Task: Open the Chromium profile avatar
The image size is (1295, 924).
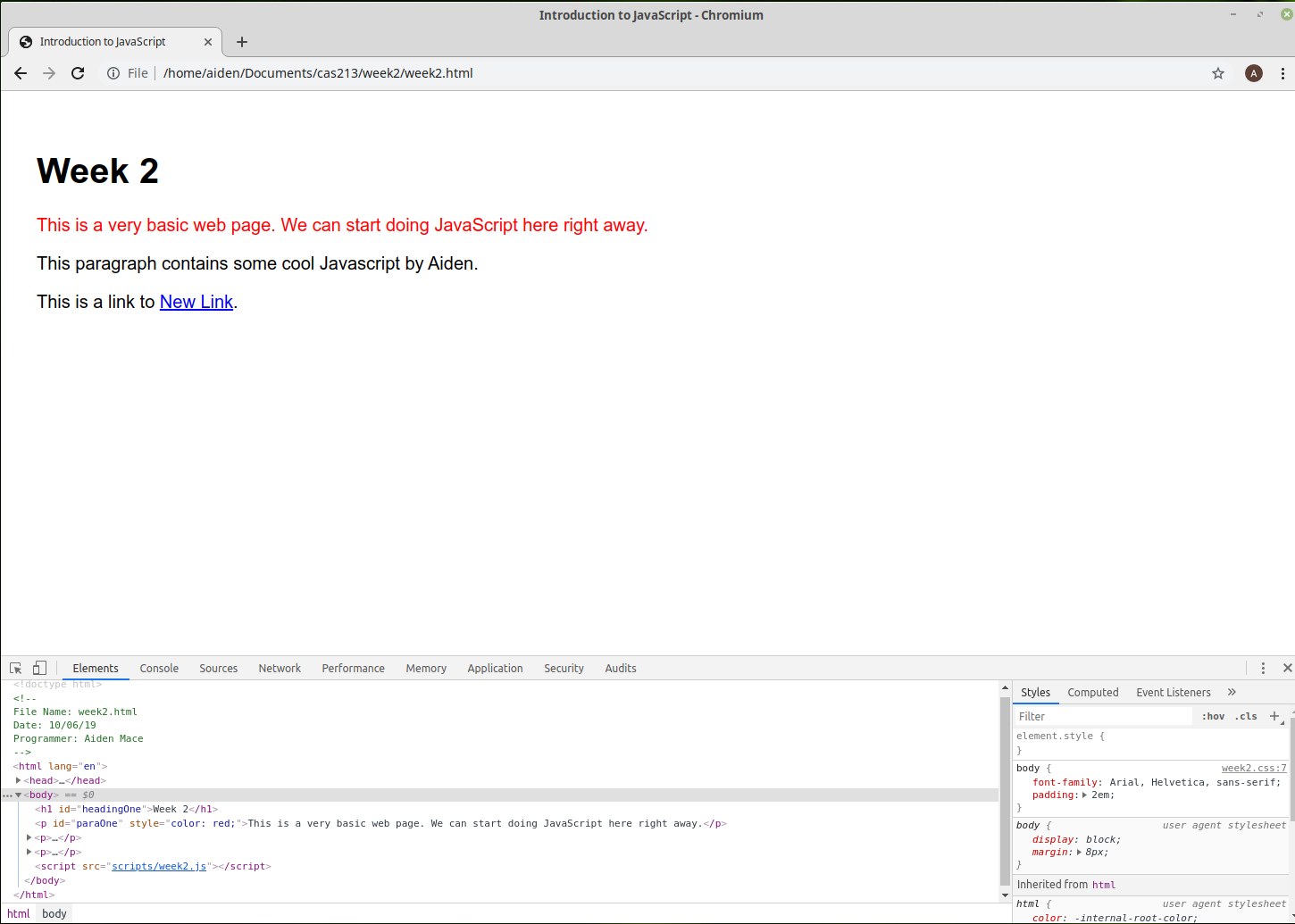Action: coord(1254,73)
